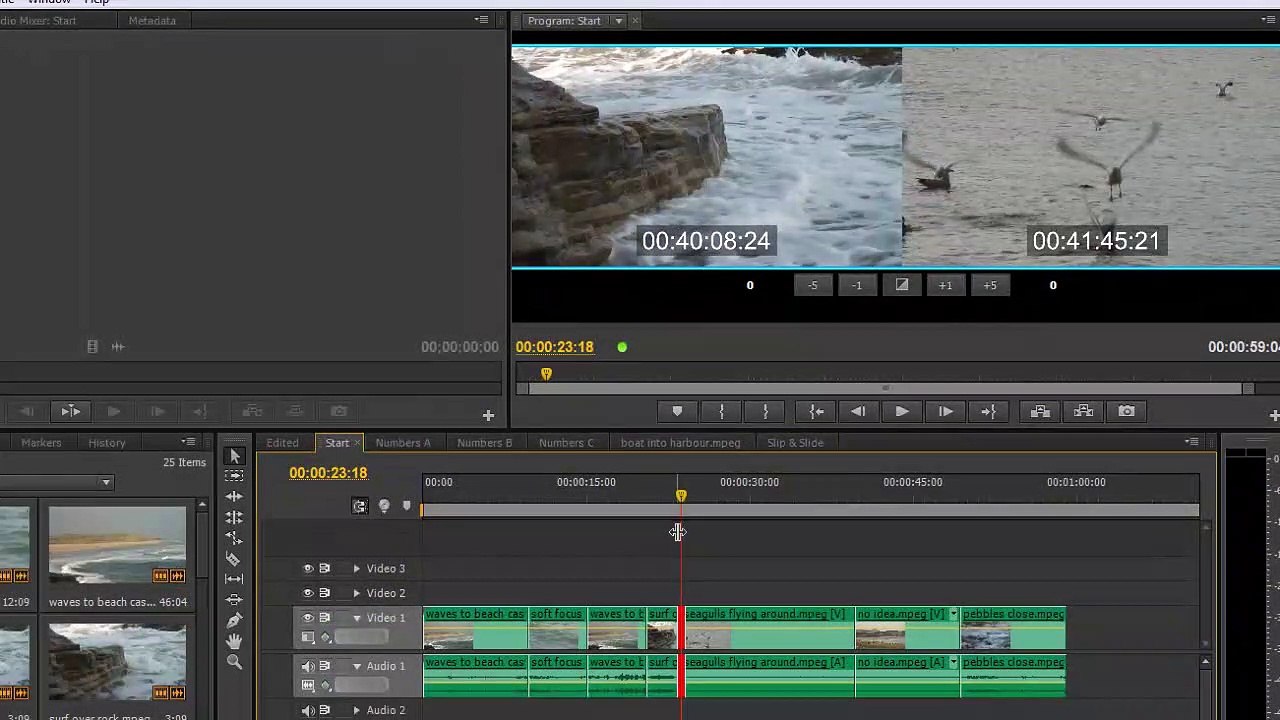Select the Slide tool
The height and width of the screenshot is (720, 1280).
pos(234,599)
